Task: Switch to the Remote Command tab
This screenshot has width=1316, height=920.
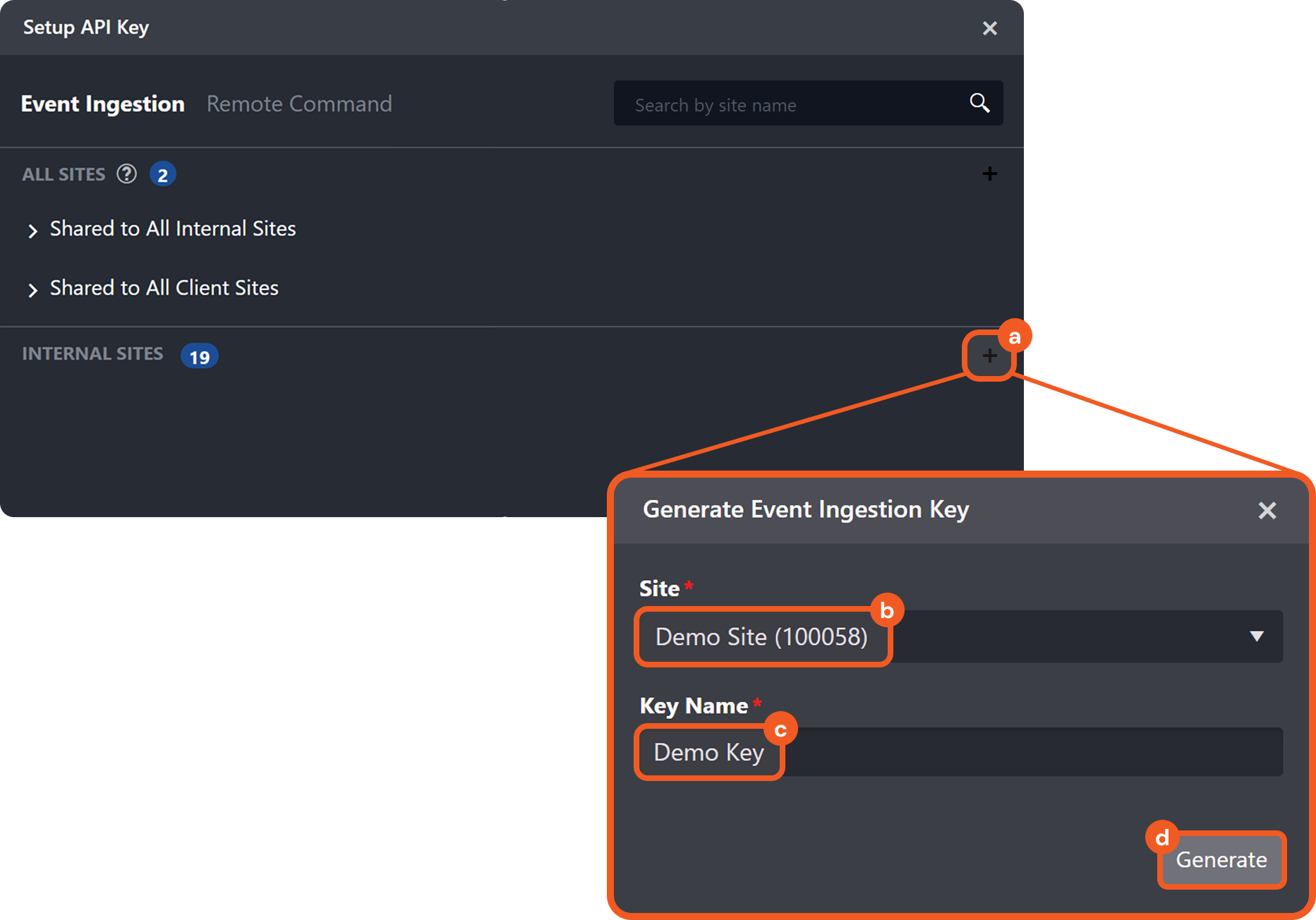Action: pos(299,104)
